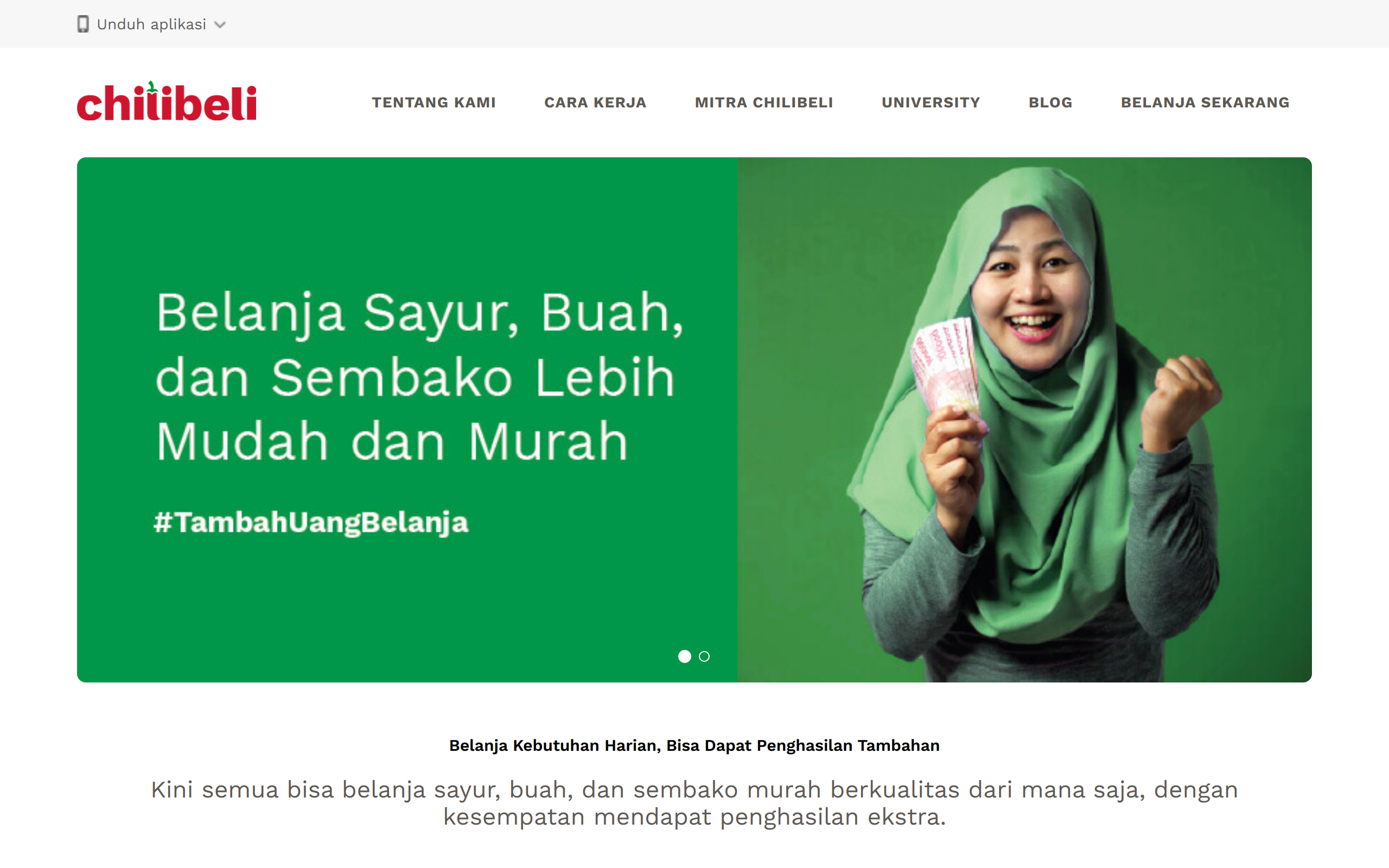Open the Blog page
The height and width of the screenshot is (868, 1389).
1050,102
